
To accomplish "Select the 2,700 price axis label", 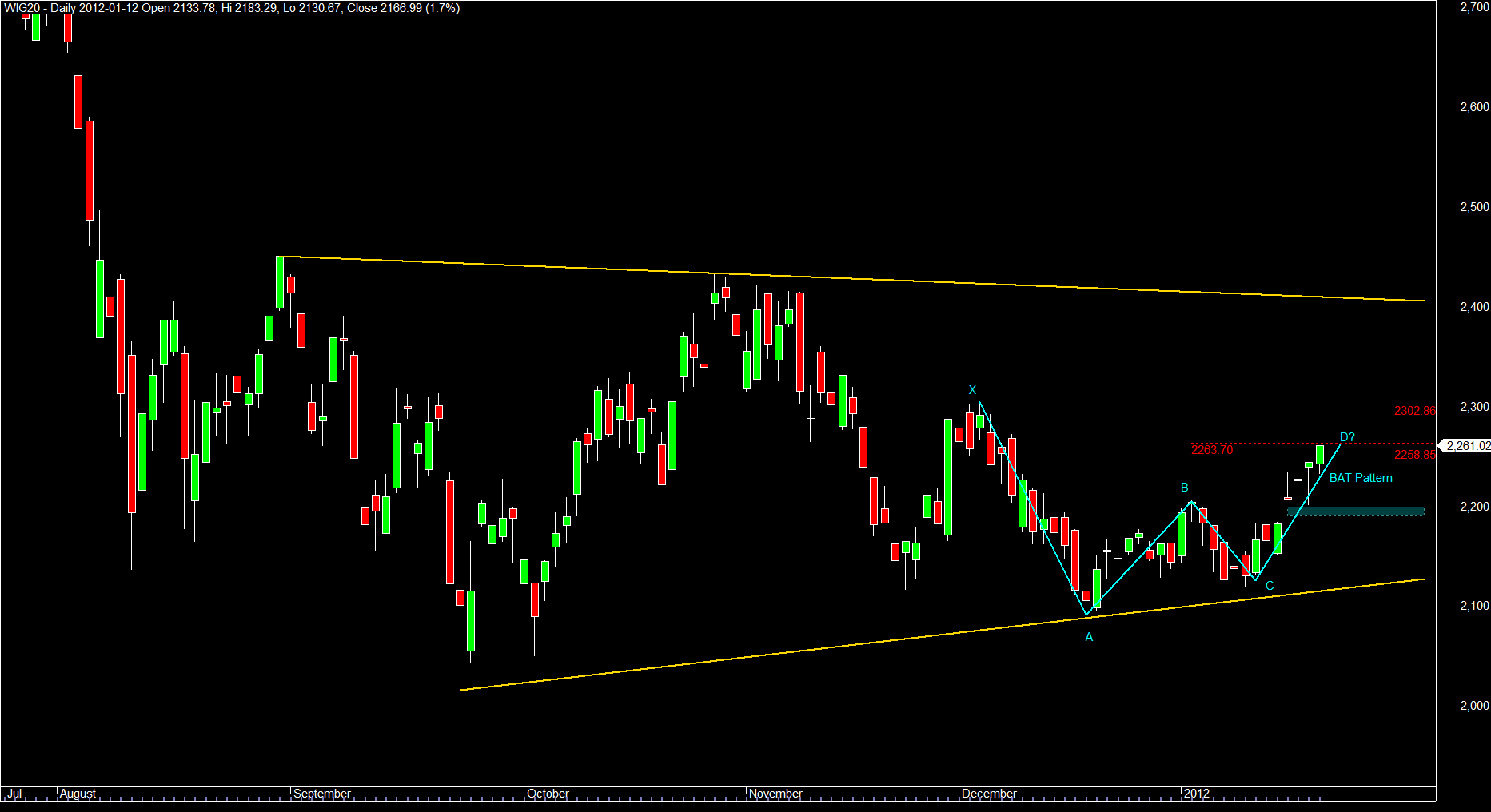I will point(1474,7).
